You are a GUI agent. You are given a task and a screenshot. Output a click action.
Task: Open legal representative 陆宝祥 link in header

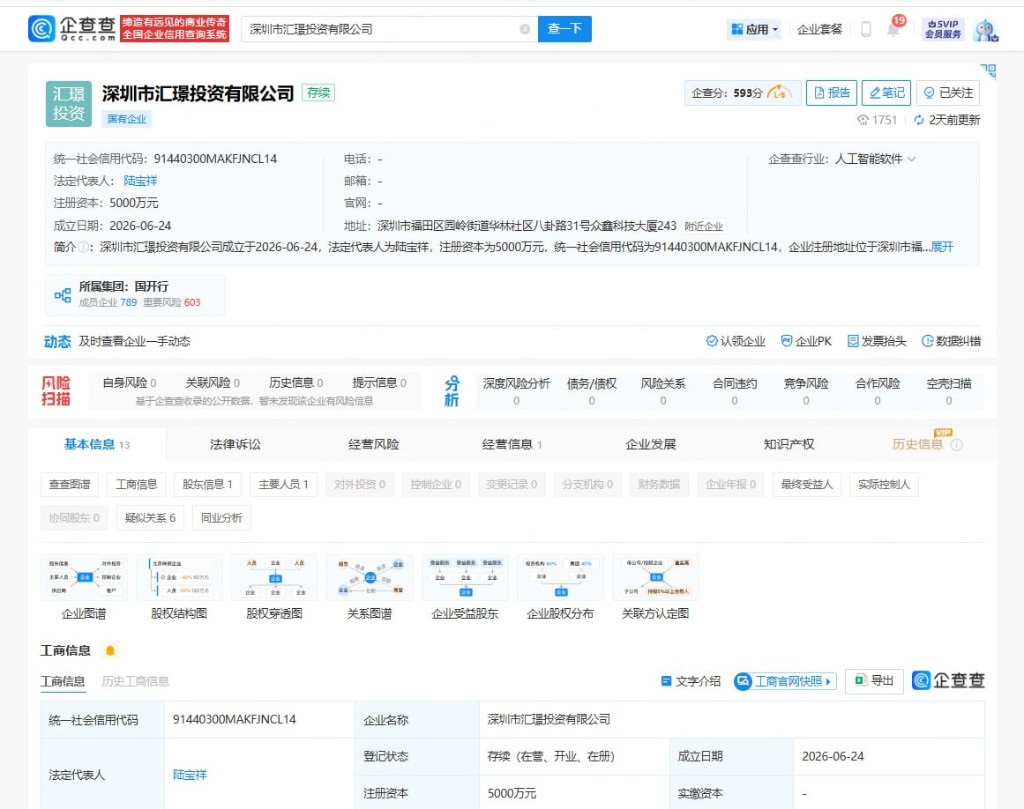pos(140,181)
